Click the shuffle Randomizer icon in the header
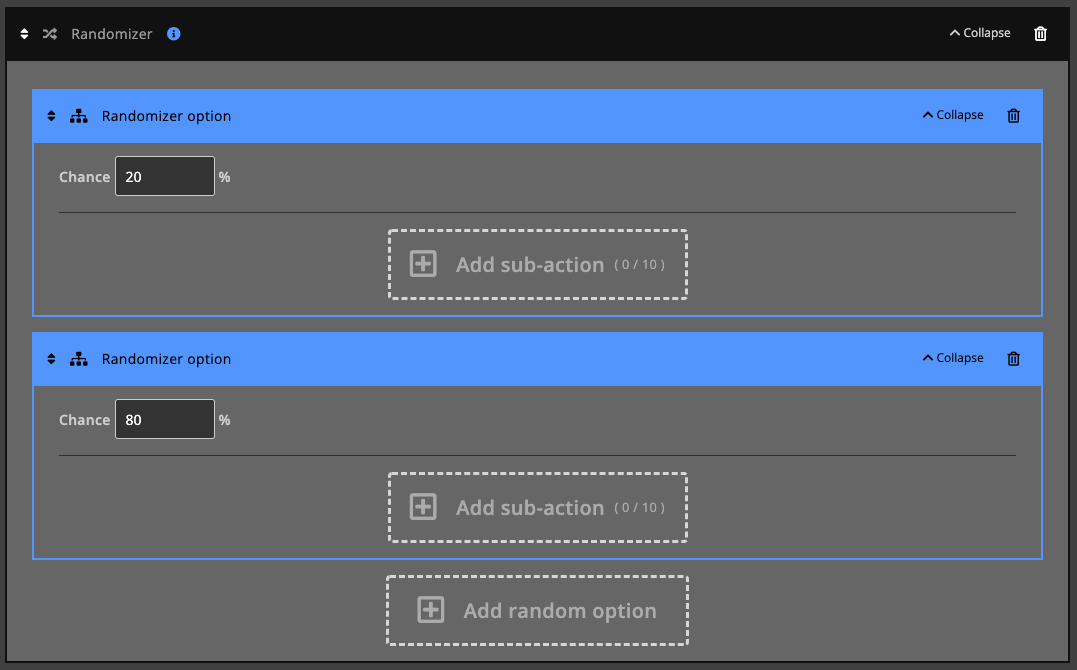Screen dimensions: 1077x670 (49, 33)
